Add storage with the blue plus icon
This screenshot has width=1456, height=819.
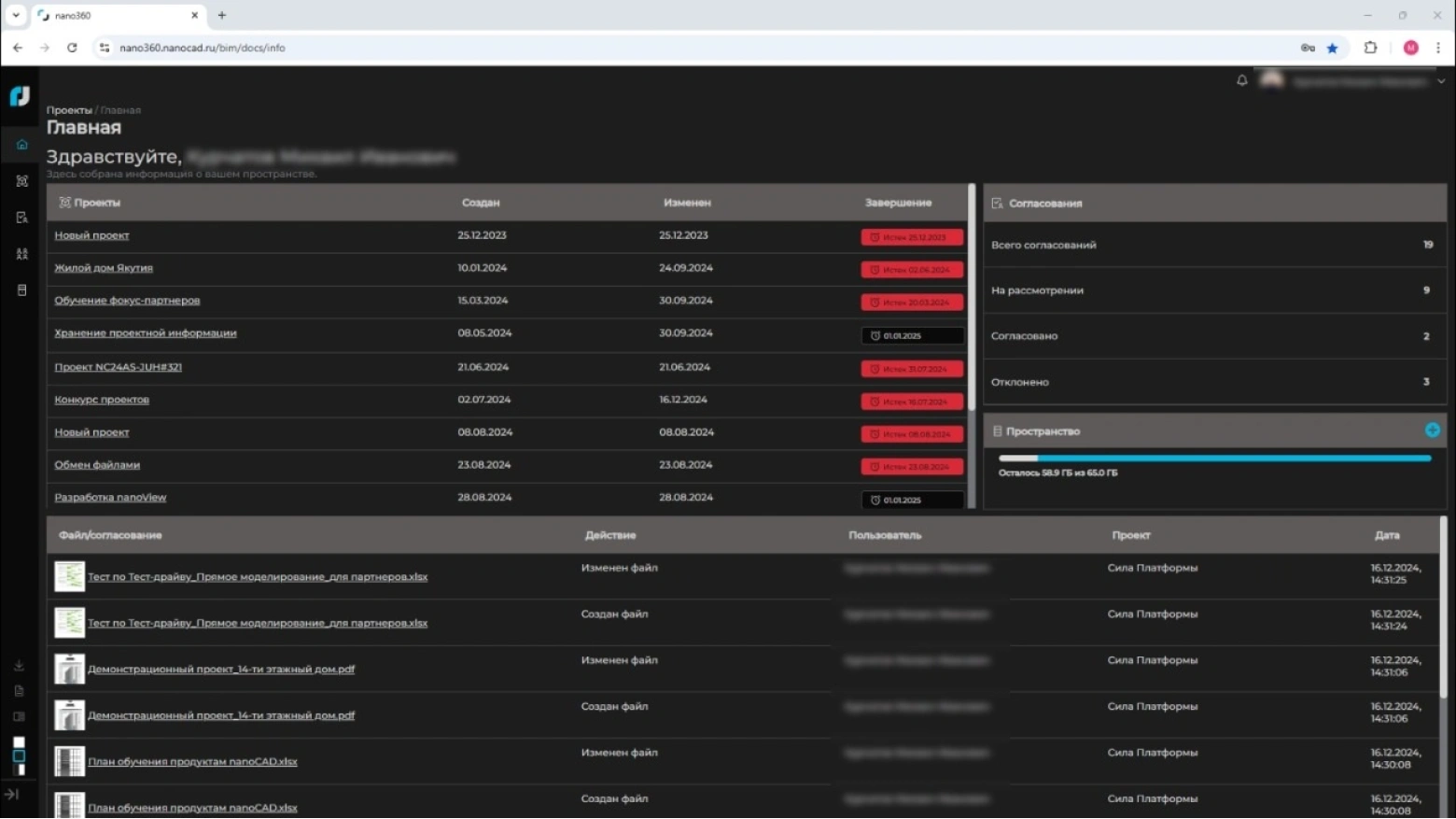coord(1432,431)
